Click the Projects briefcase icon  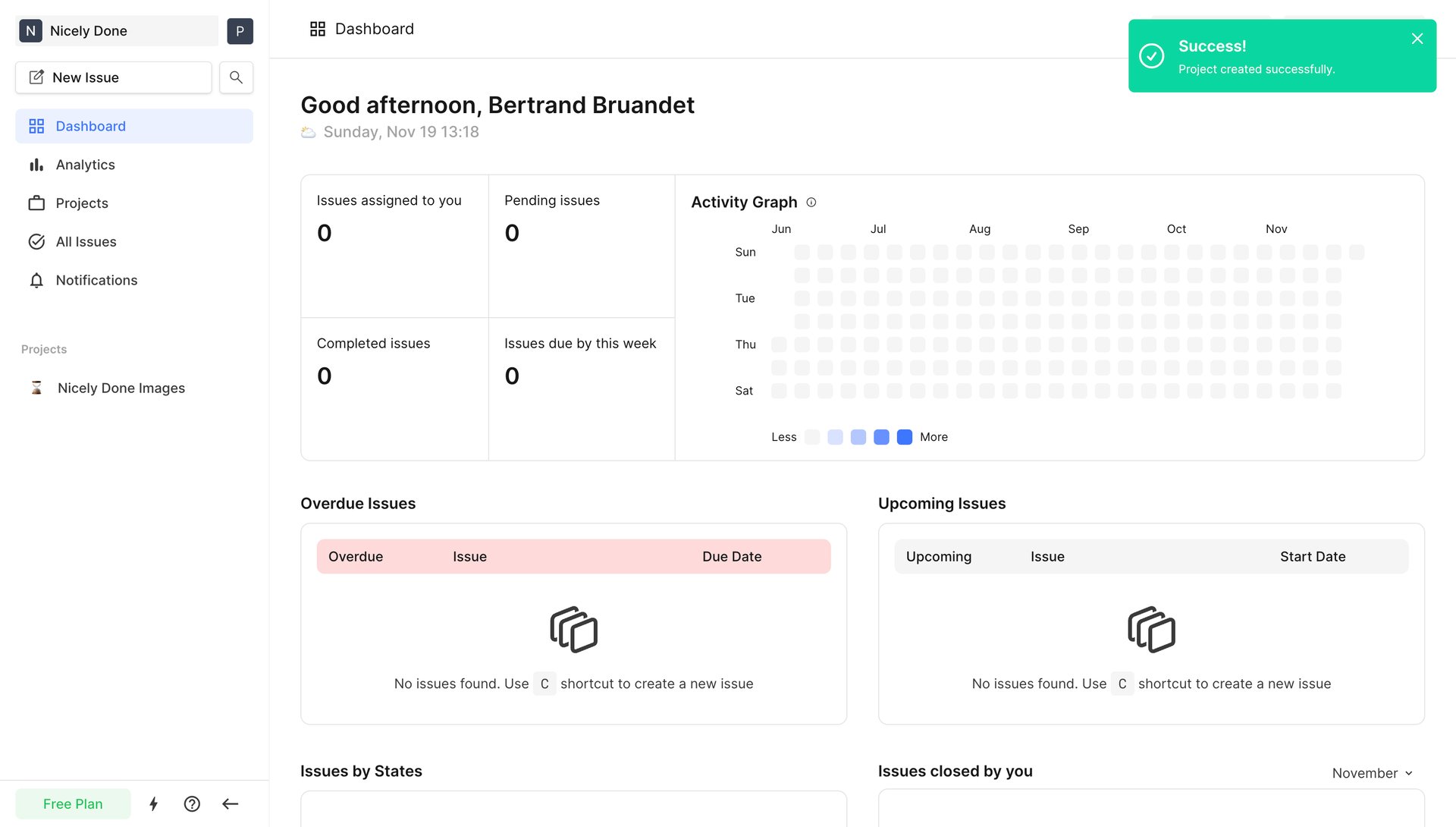[36, 203]
